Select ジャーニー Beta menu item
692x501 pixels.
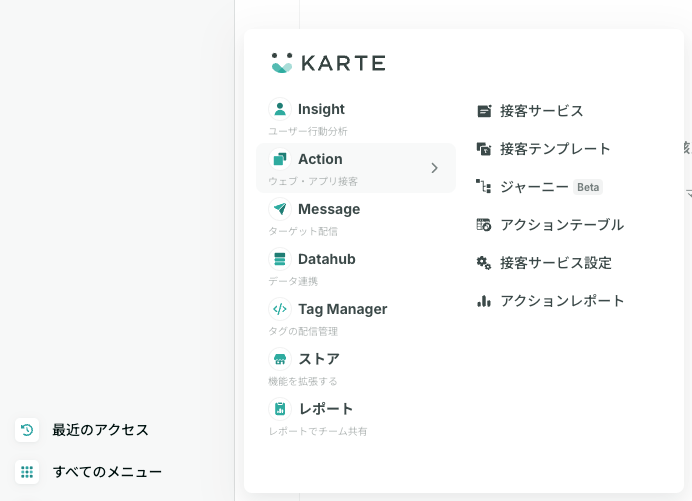click(x=539, y=187)
